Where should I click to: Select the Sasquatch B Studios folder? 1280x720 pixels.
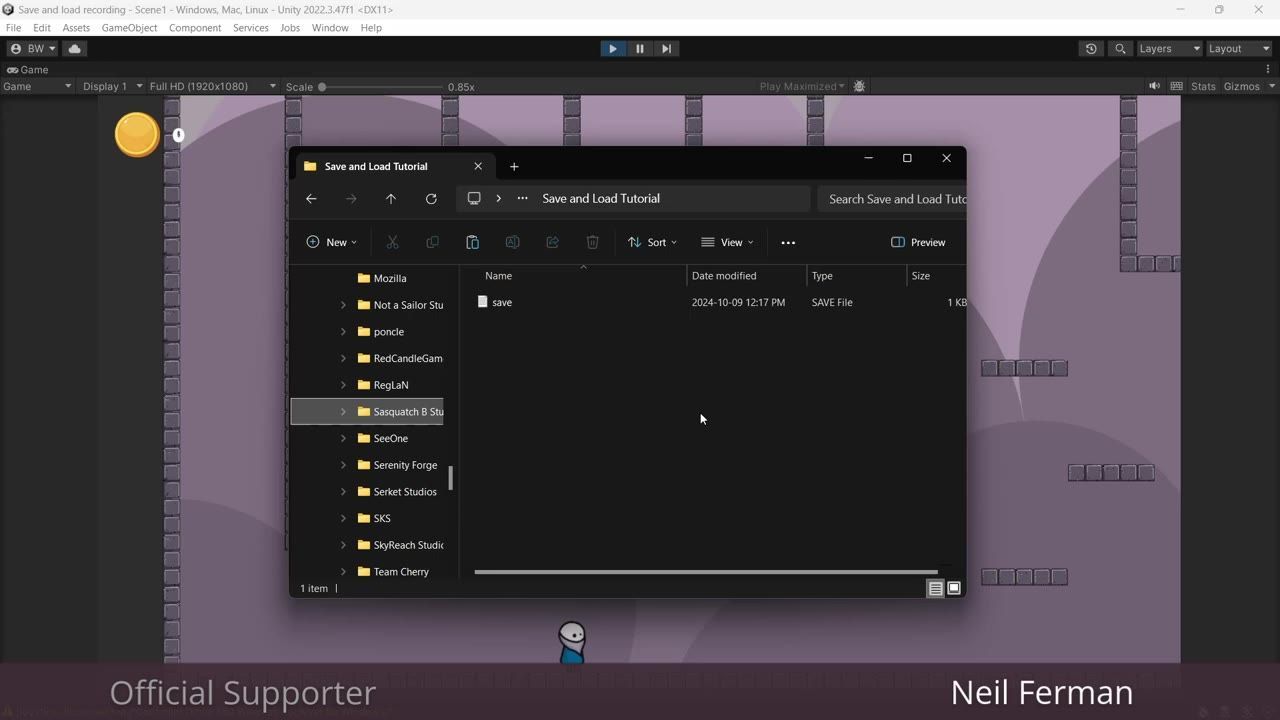[x=367, y=411]
